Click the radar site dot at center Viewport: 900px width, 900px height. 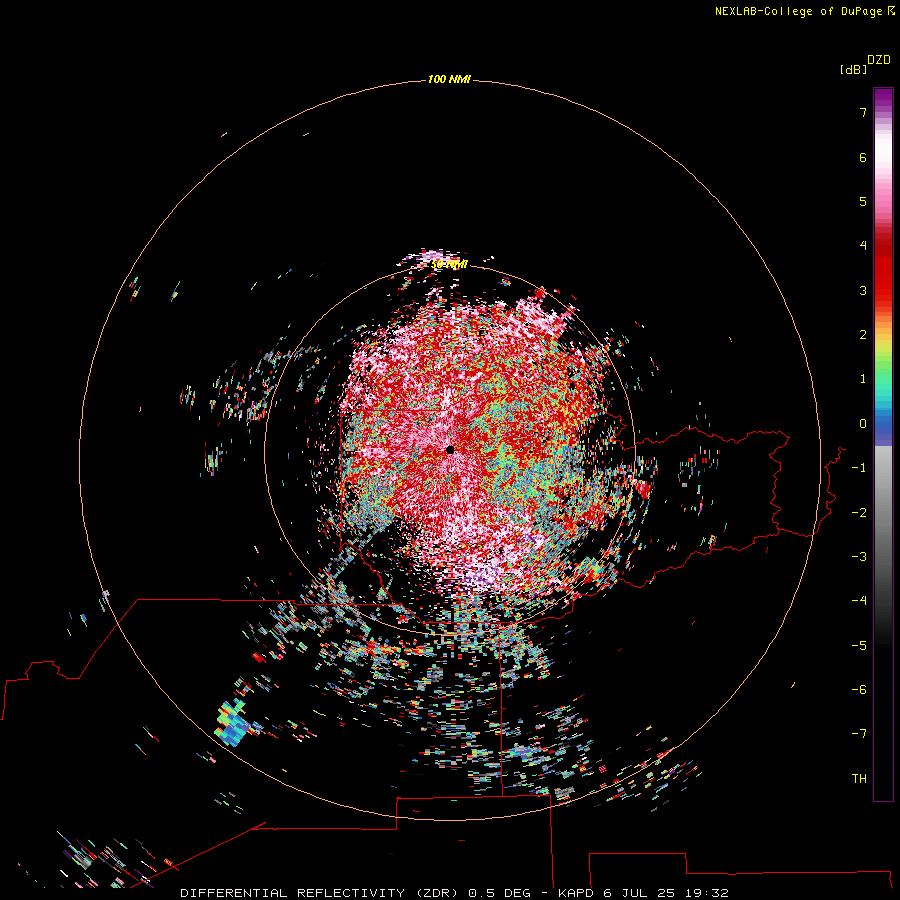tap(450, 449)
